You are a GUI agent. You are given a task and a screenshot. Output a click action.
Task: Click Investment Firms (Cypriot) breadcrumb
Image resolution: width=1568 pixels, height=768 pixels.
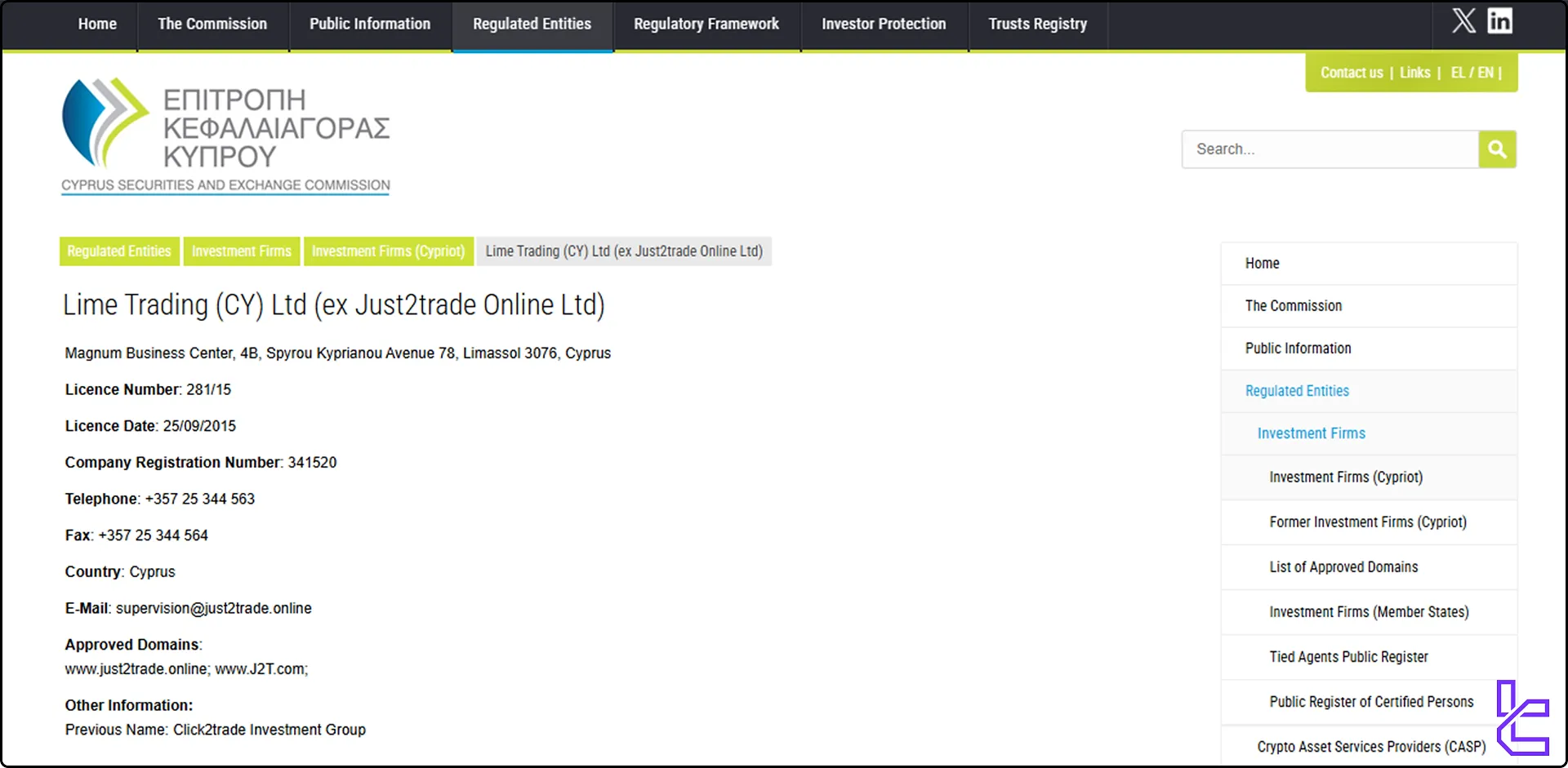click(388, 251)
